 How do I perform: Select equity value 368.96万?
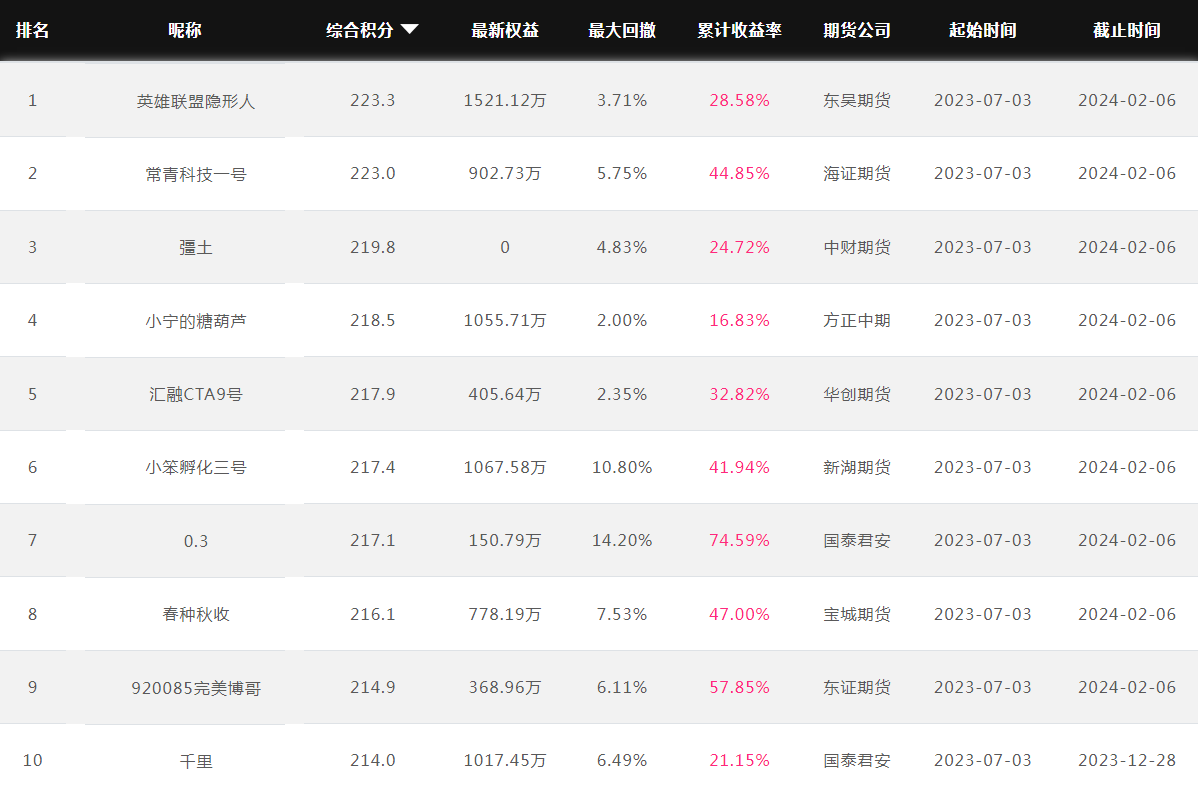(x=505, y=687)
